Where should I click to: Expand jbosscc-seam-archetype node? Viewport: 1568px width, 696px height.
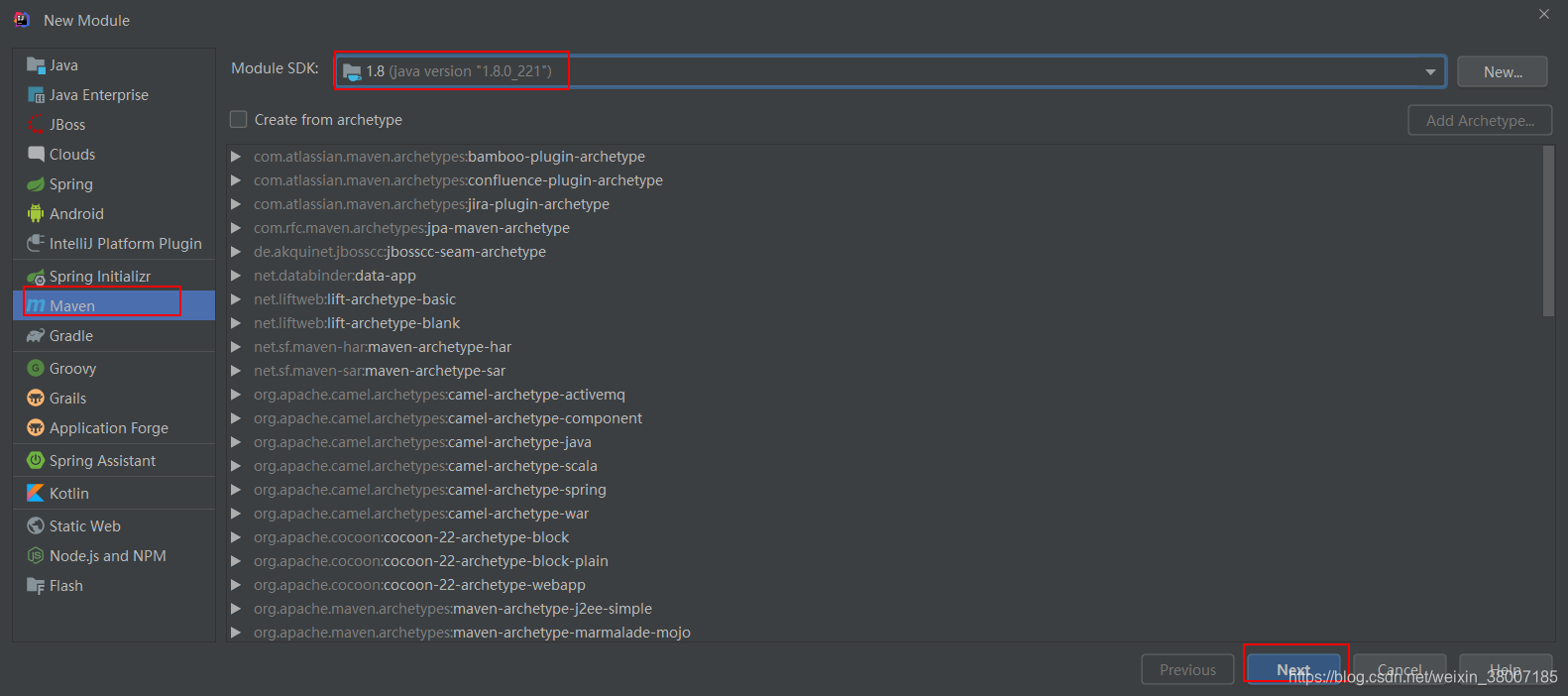236,252
